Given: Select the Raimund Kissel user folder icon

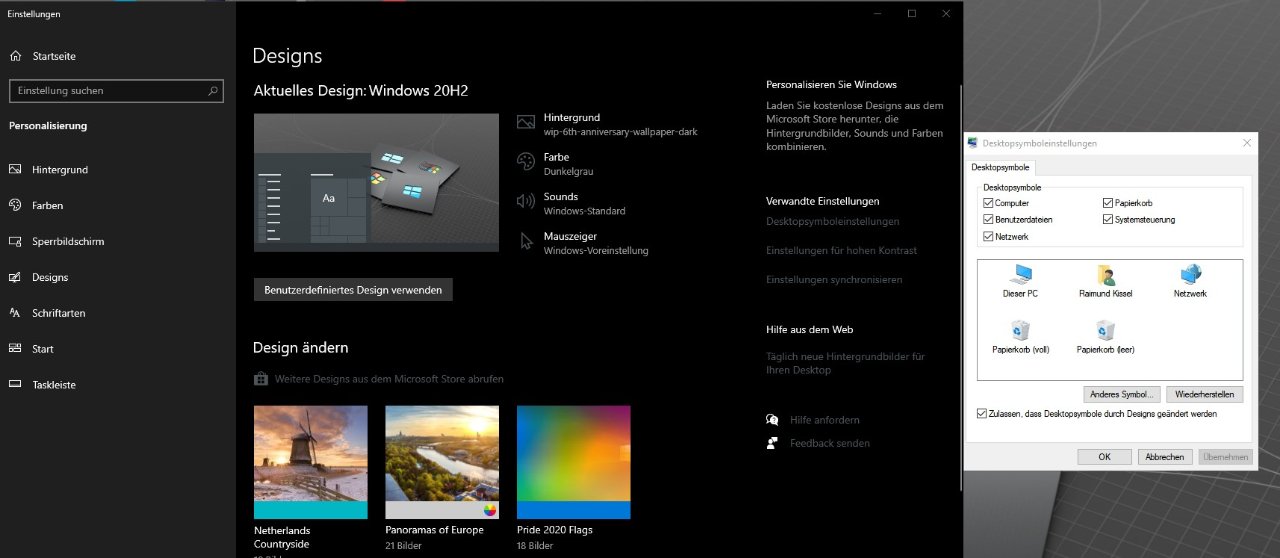Looking at the screenshot, I should point(1106,275).
